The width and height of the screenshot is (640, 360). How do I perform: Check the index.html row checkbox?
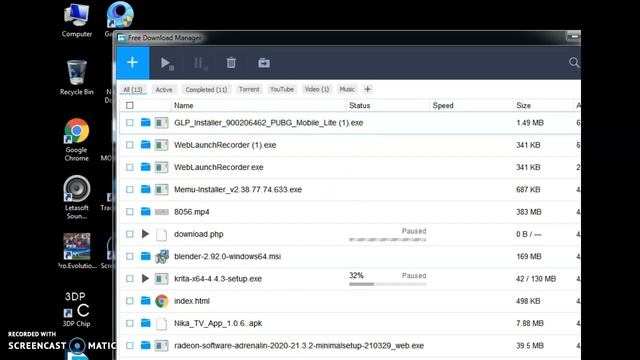(x=130, y=301)
